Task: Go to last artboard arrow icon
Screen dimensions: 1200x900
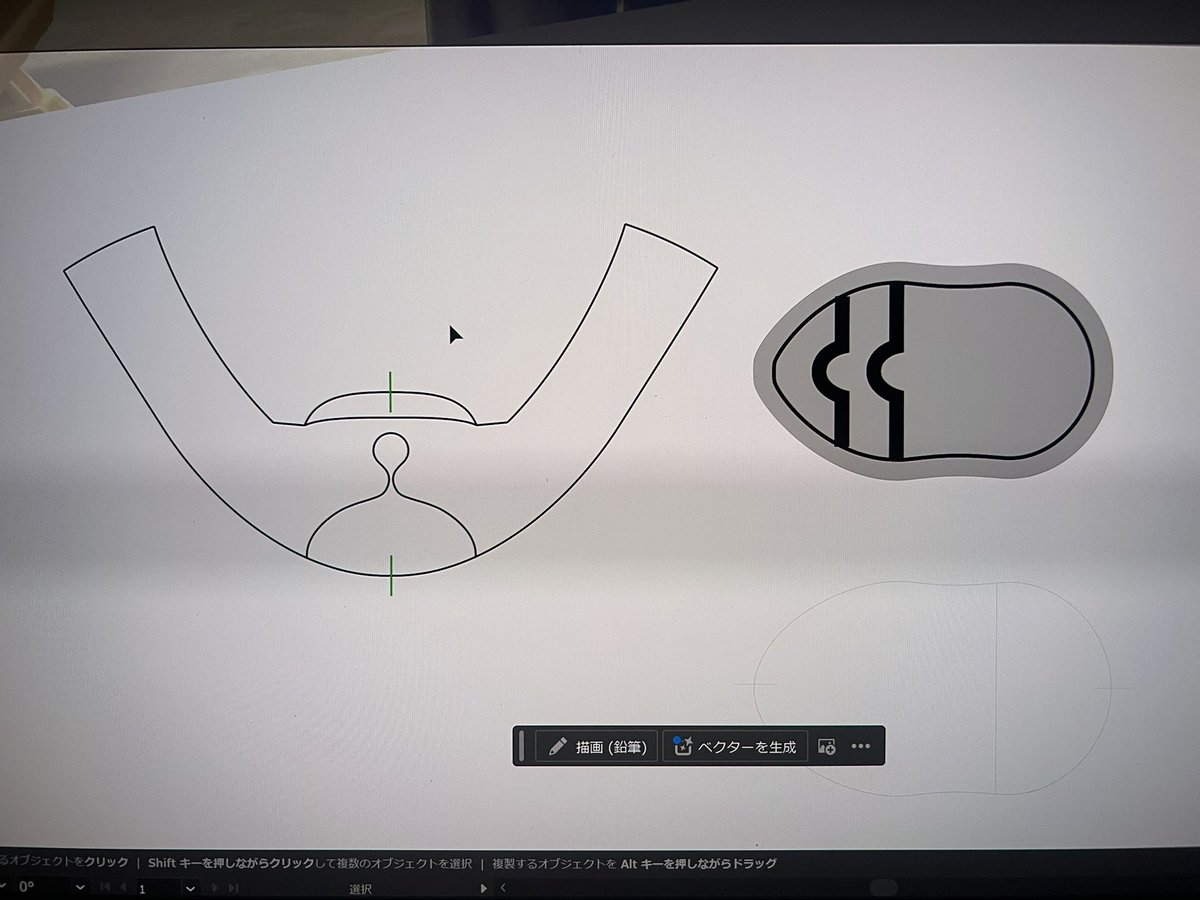Action: click(233, 888)
